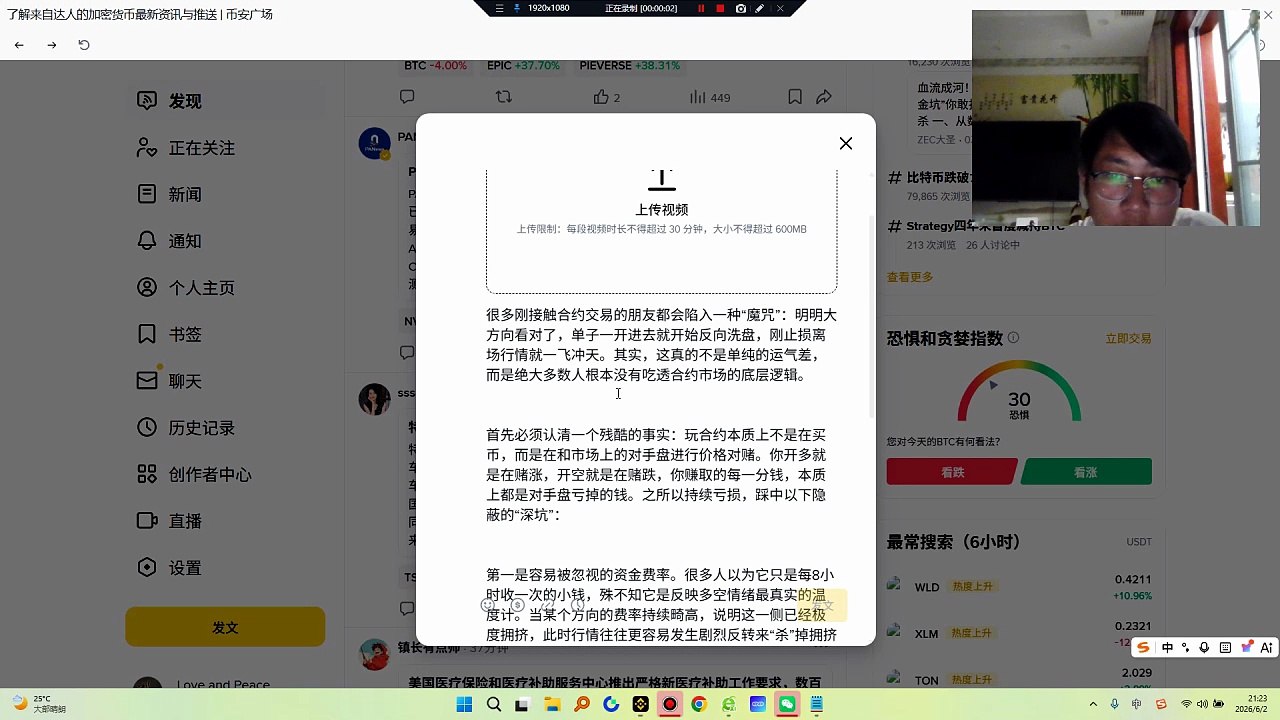Stop the screen recording
The width and height of the screenshot is (1280, 720).
[x=720, y=8]
